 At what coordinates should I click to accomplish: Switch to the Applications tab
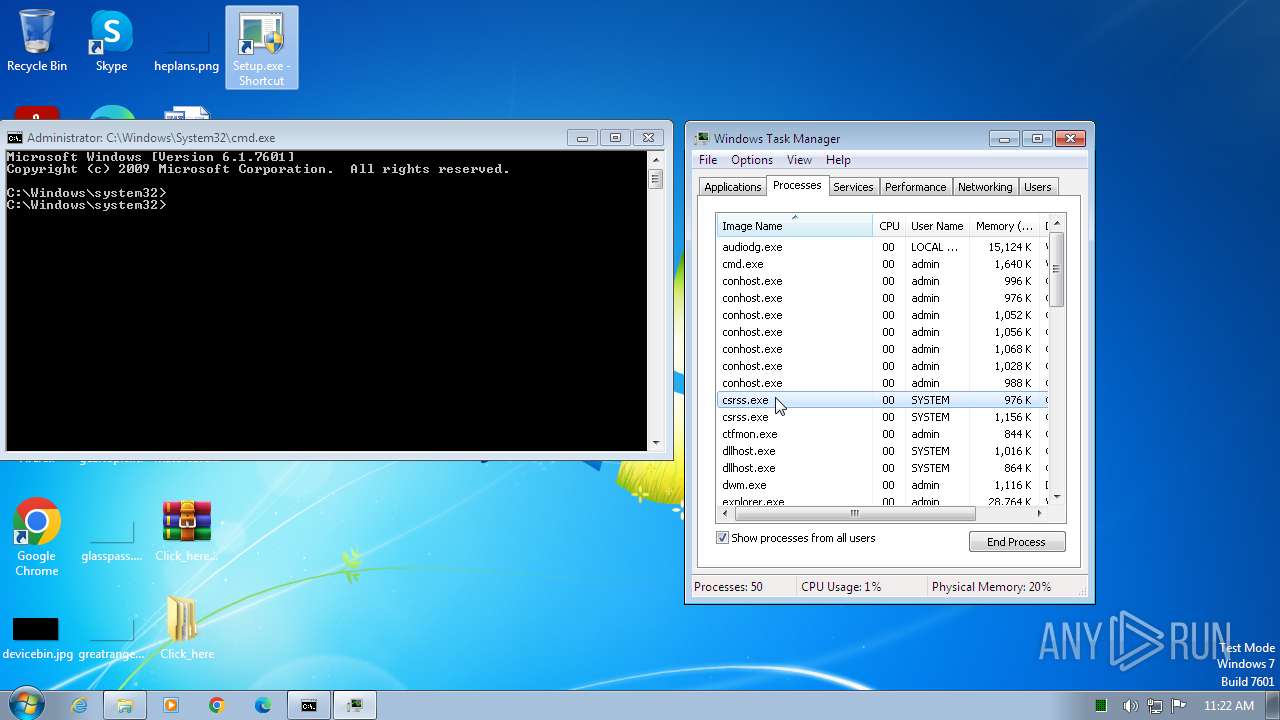coord(732,187)
